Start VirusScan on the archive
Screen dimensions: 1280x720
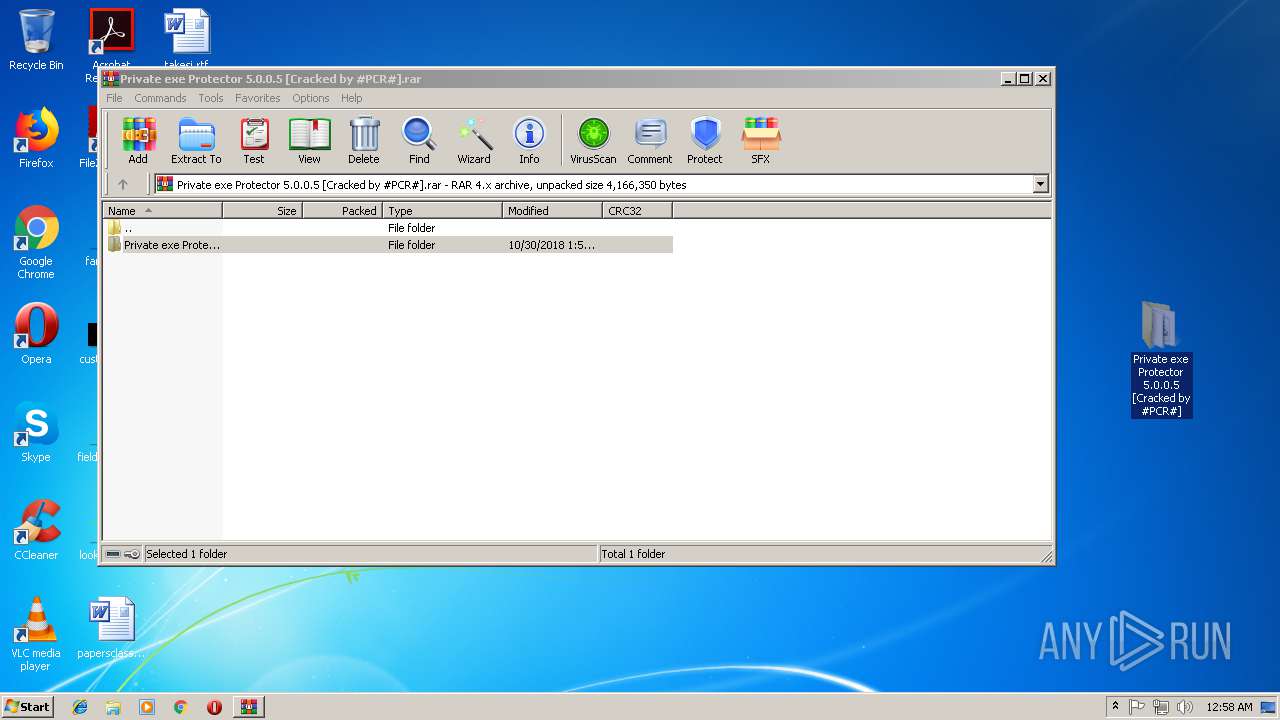click(x=593, y=141)
